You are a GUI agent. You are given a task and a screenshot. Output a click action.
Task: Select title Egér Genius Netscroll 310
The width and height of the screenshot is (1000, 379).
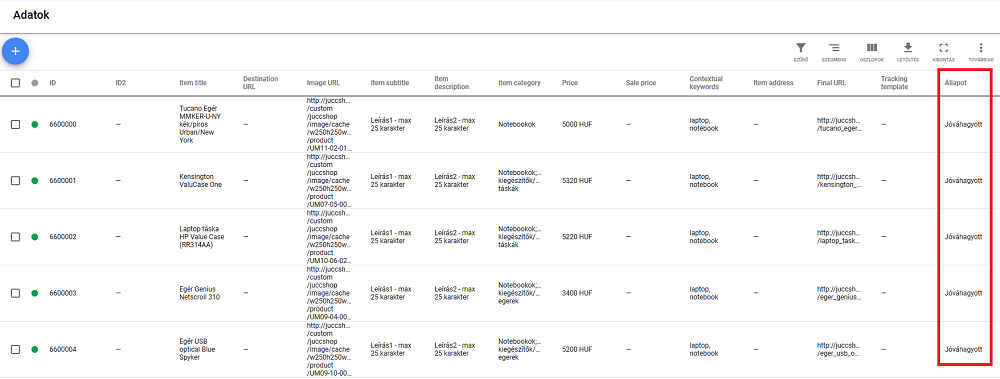[201, 294]
